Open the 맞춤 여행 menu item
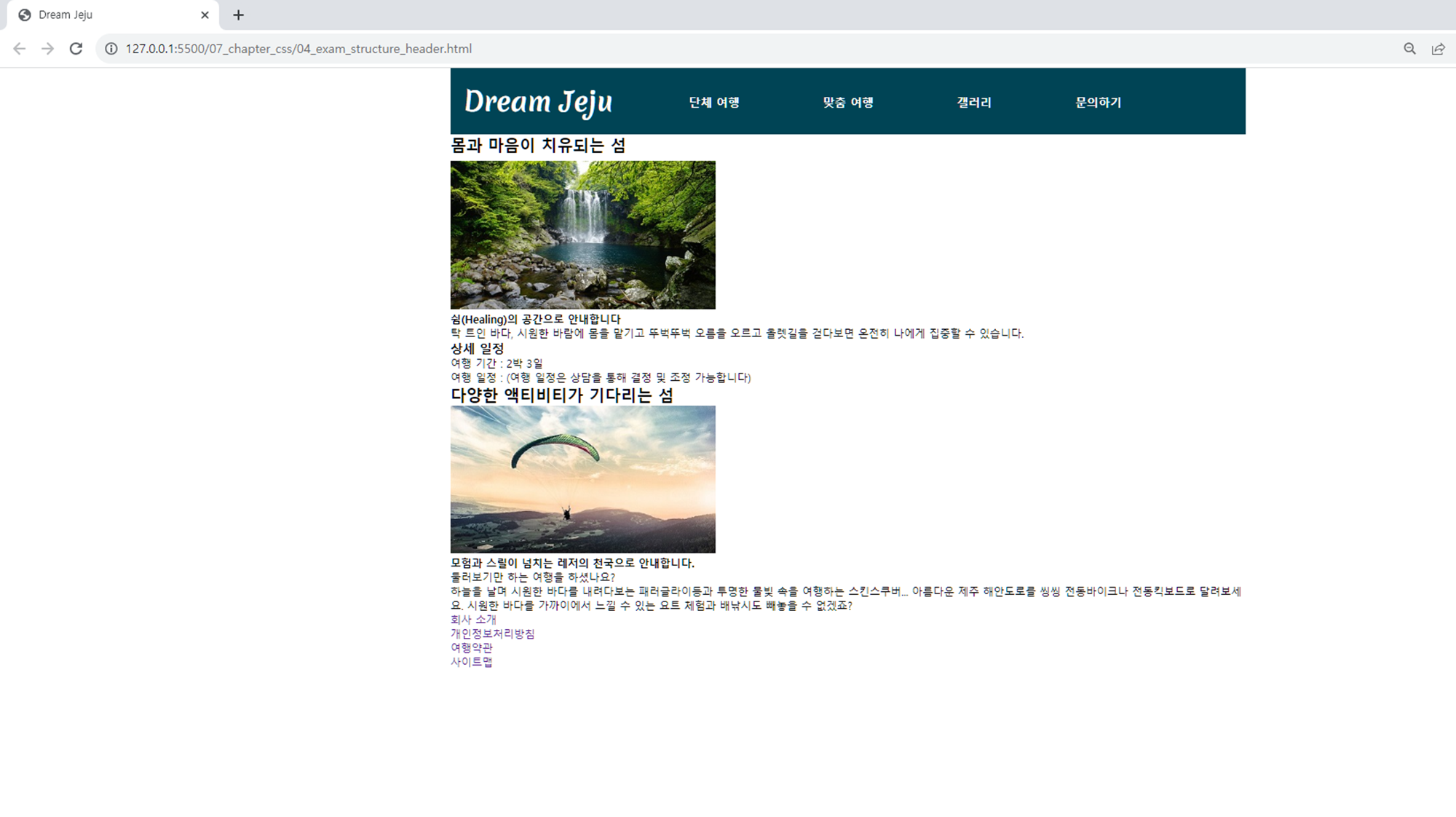The height and width of the screenshot is (817, 1456). 847,103
